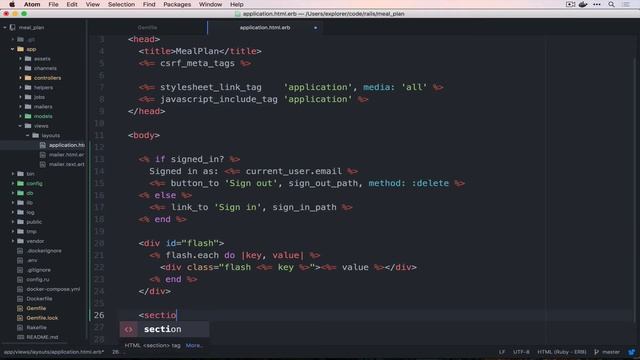The height and width of the screenshot is (360, 640).
Task: Click the master git branch label
Action: coord(611,352)
